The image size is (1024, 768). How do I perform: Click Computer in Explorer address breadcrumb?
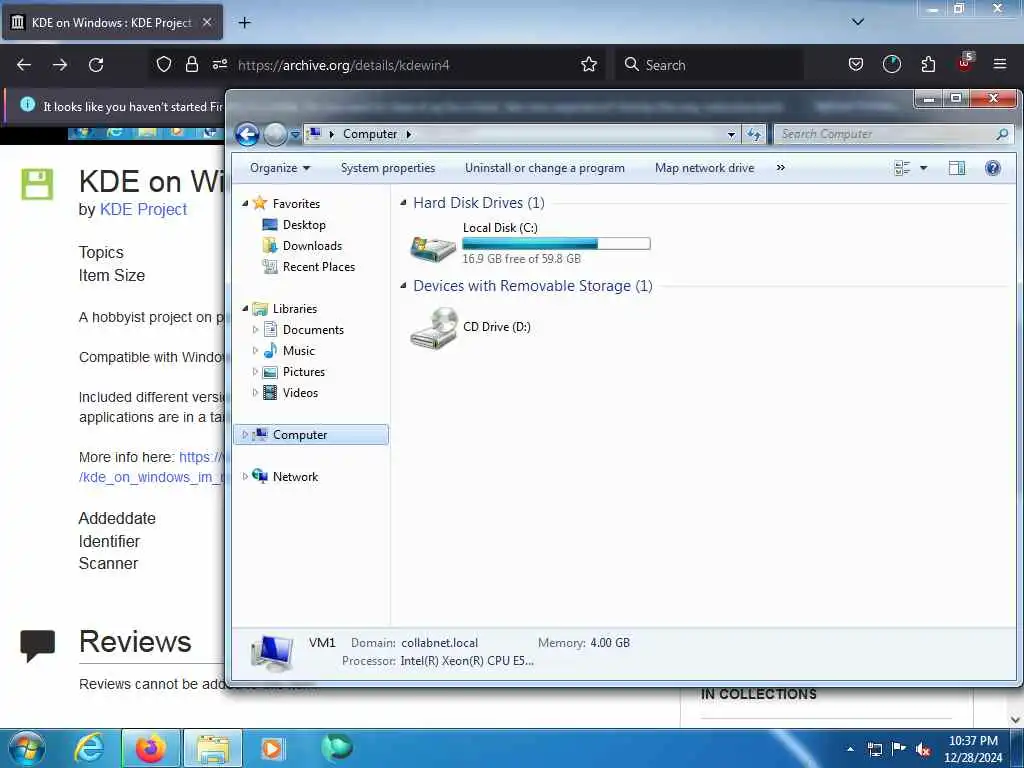[x=370, y=134]
